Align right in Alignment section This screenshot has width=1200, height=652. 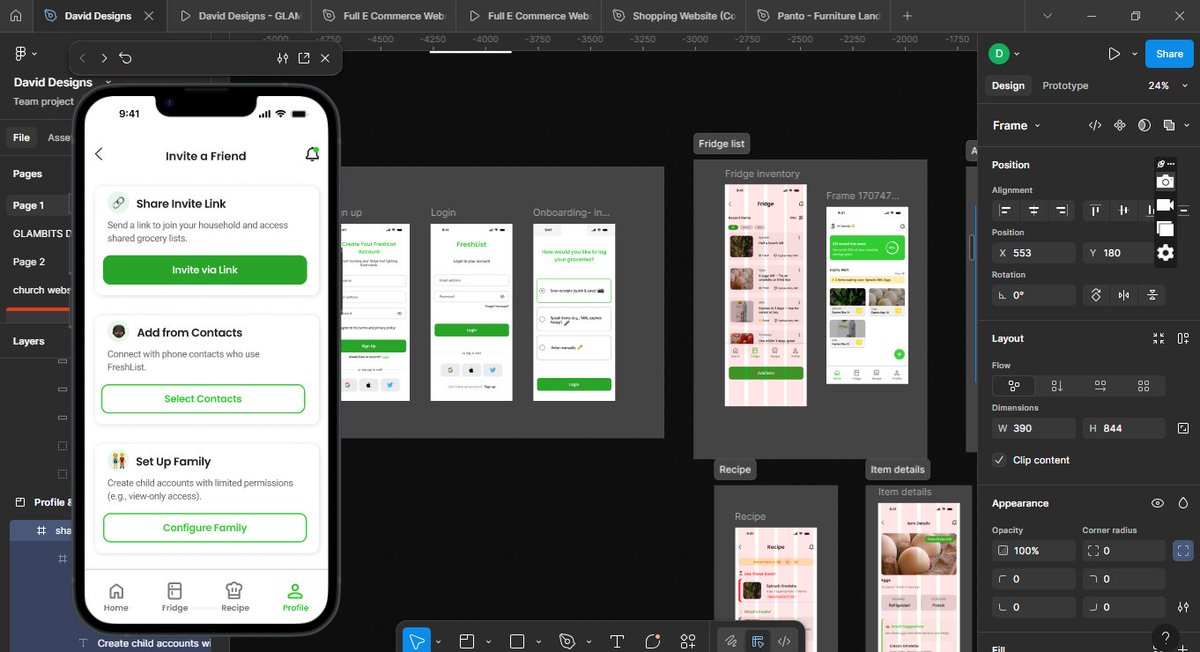(x=1062, y=211)
